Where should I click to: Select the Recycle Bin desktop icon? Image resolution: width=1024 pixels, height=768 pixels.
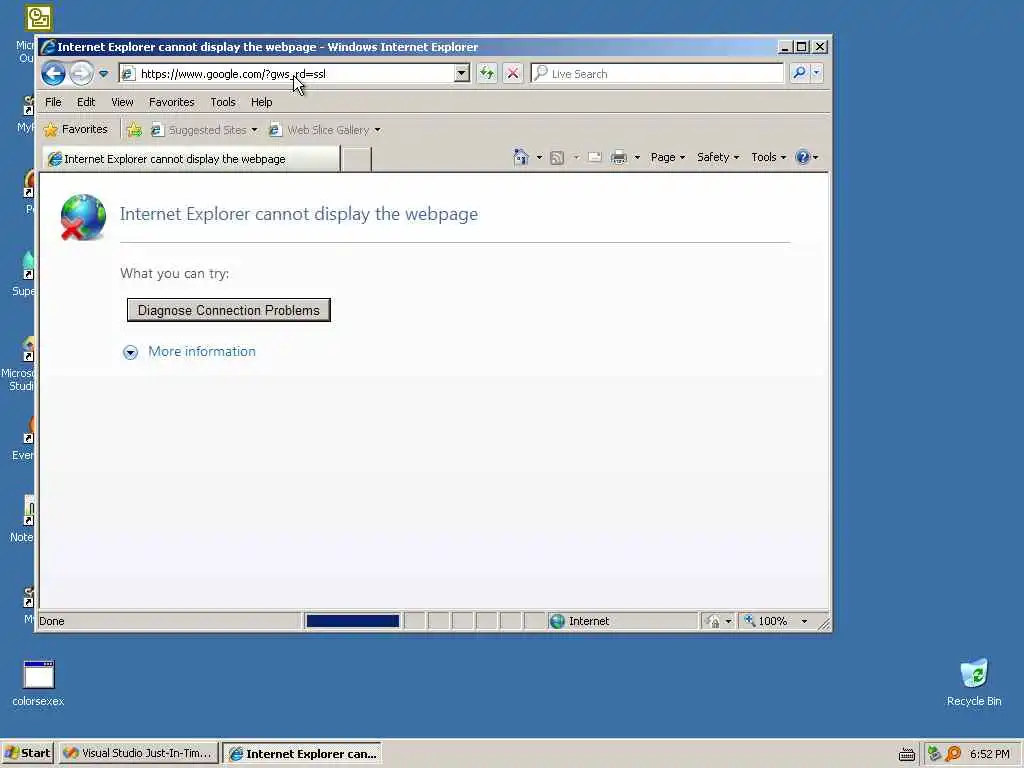(x=974, y=683)
